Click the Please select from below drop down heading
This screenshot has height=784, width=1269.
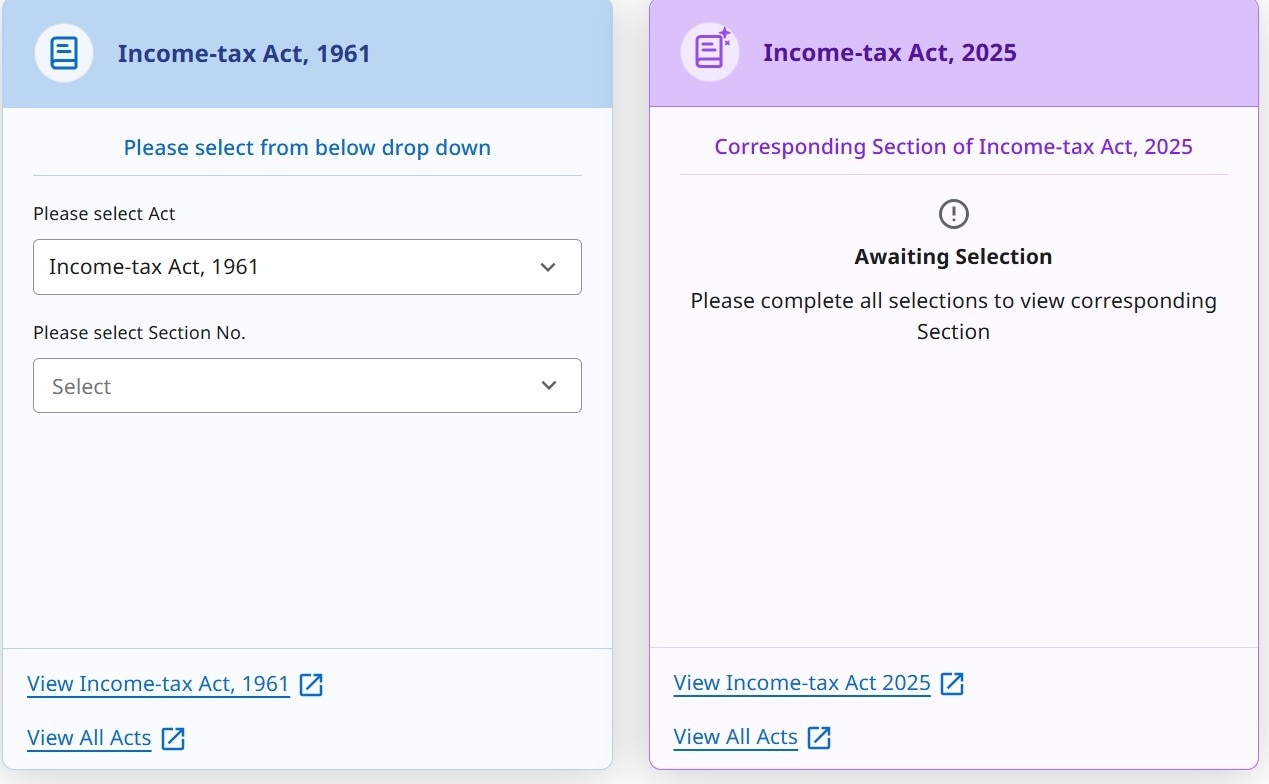point(307,148)
